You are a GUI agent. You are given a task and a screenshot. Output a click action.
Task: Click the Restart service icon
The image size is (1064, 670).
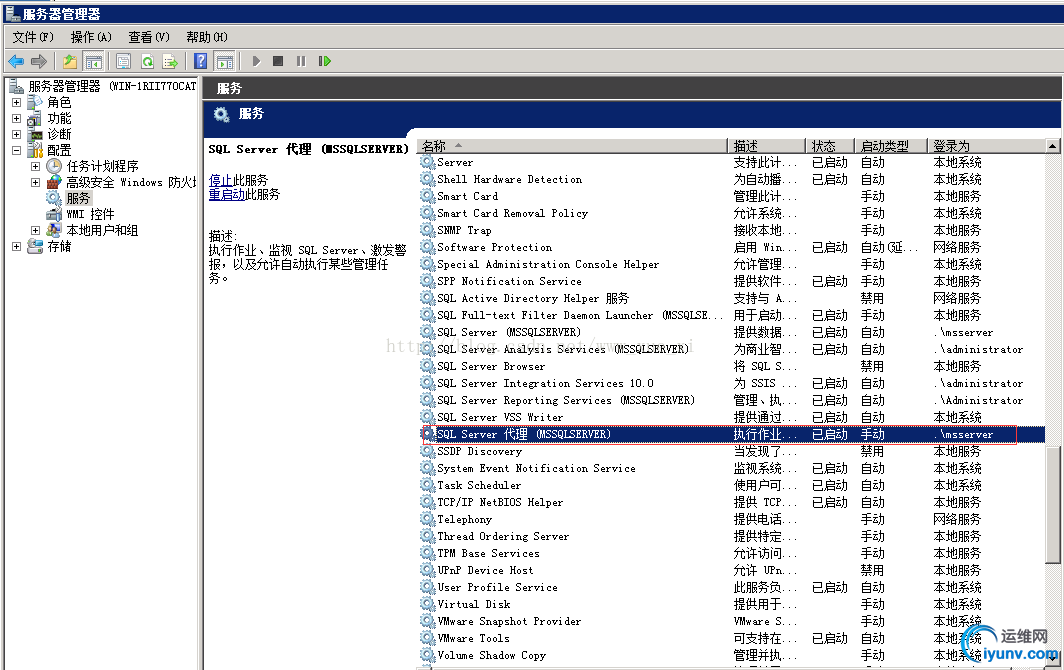[324, 61]
